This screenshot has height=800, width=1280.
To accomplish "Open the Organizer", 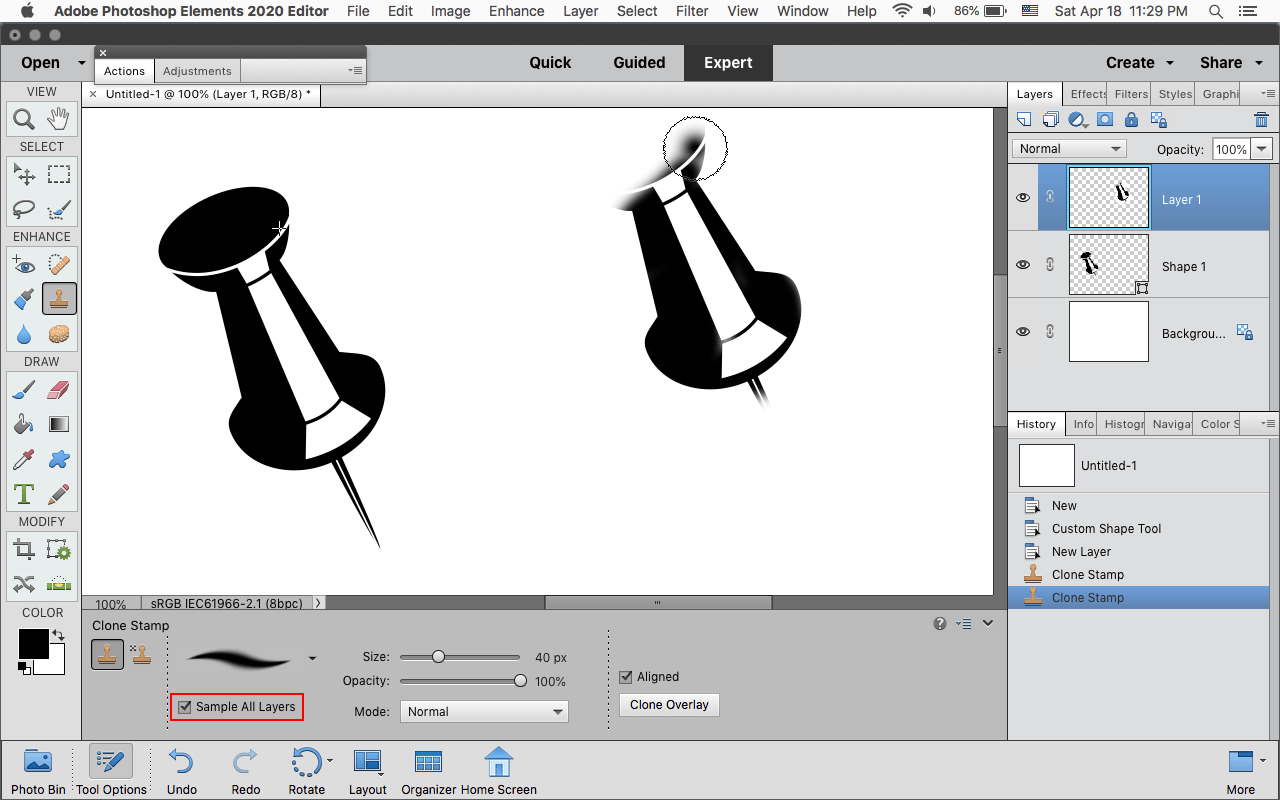I will (428, 772).
